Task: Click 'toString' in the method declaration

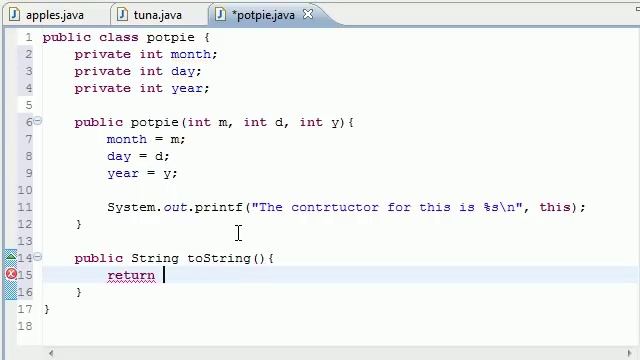Action: tap(219, 258)
